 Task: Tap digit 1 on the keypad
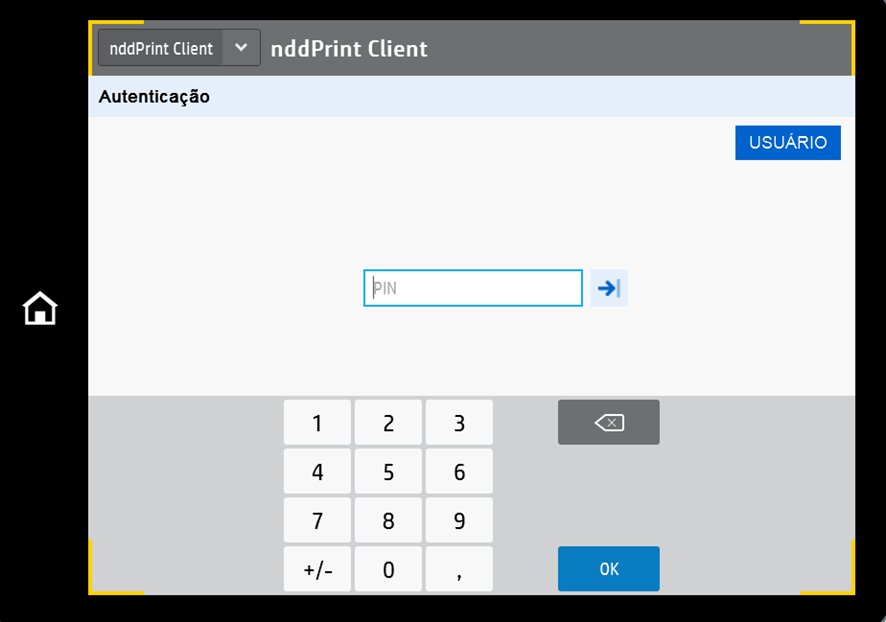(318, 423)
